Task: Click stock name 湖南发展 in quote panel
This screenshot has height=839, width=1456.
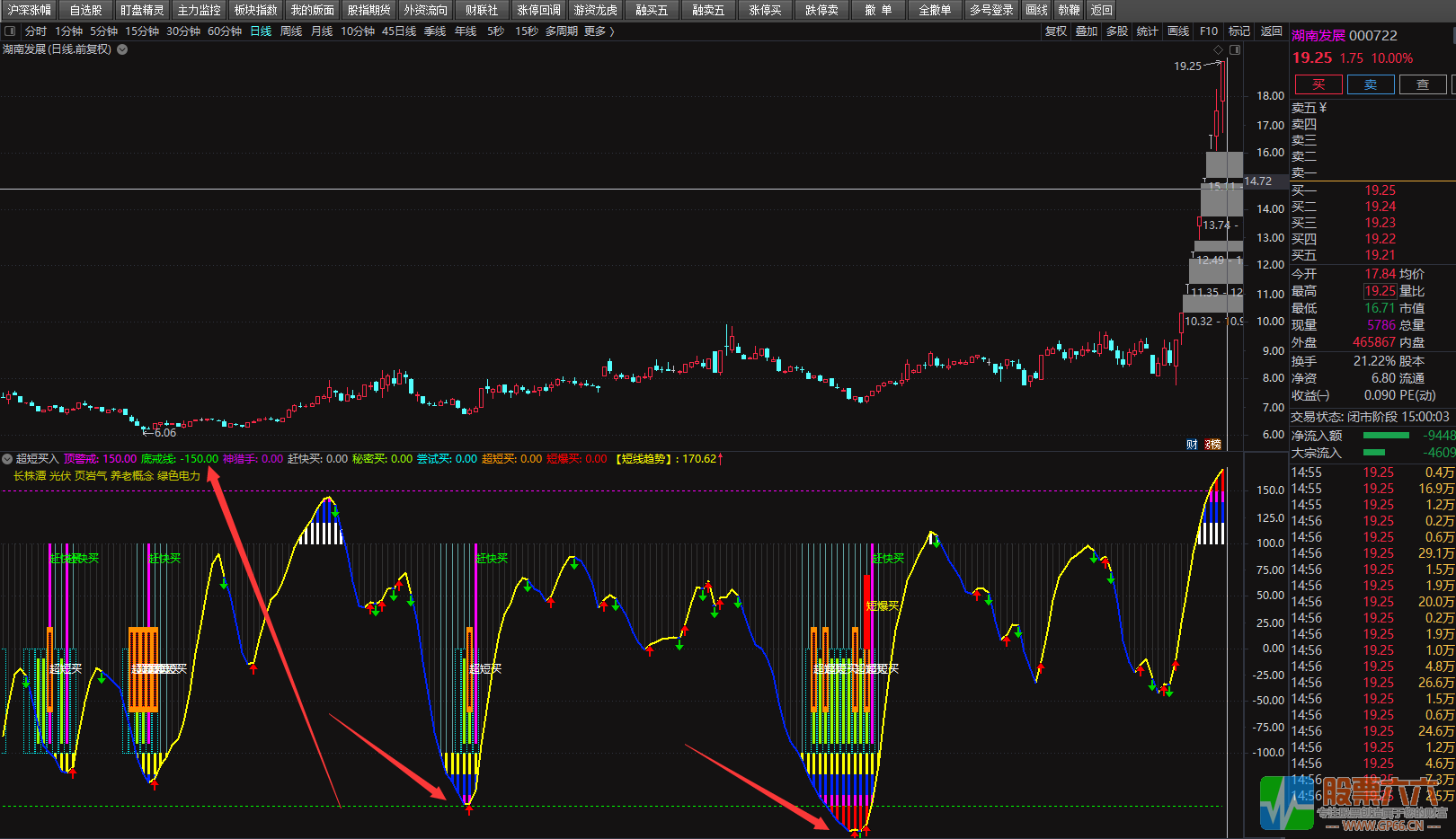Action: tap(1318, 36)
